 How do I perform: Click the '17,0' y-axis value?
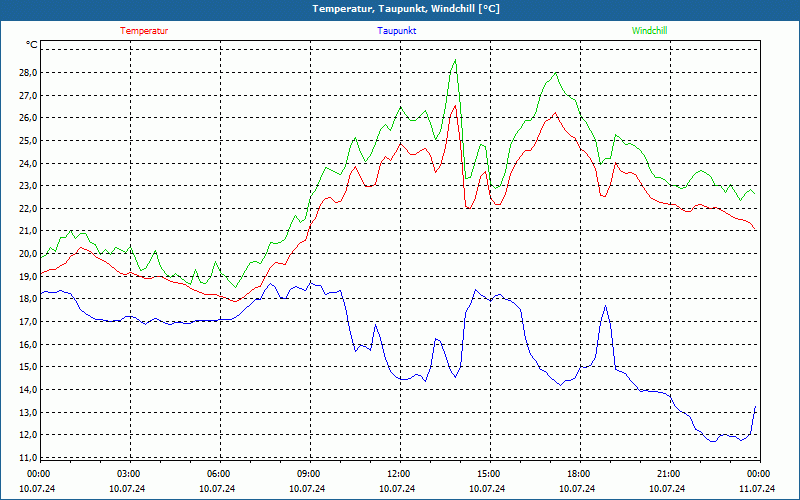pyautogui.click(x=28, y=321)
